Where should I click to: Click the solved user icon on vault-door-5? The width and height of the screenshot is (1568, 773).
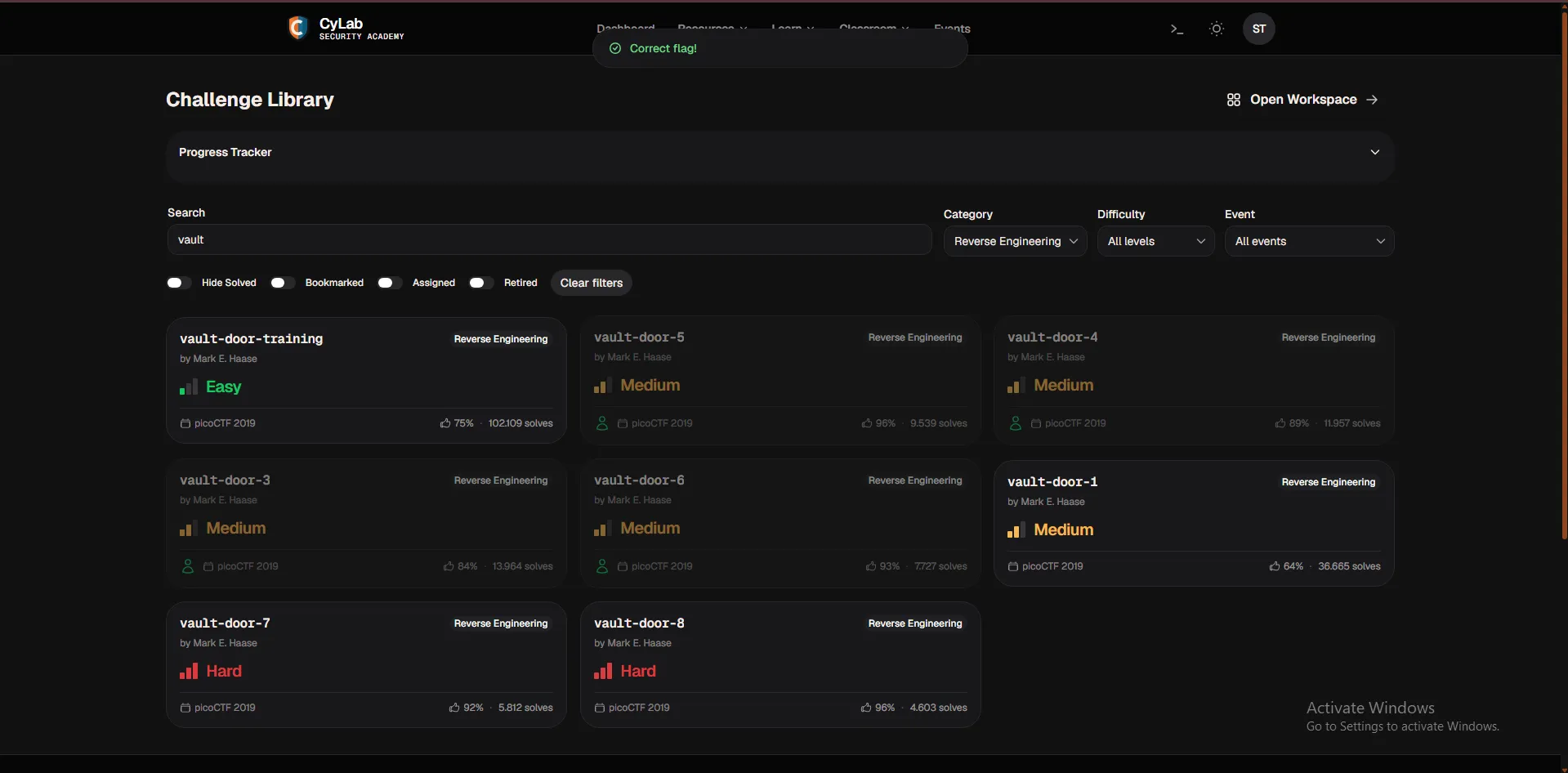[x=602, y=423]
